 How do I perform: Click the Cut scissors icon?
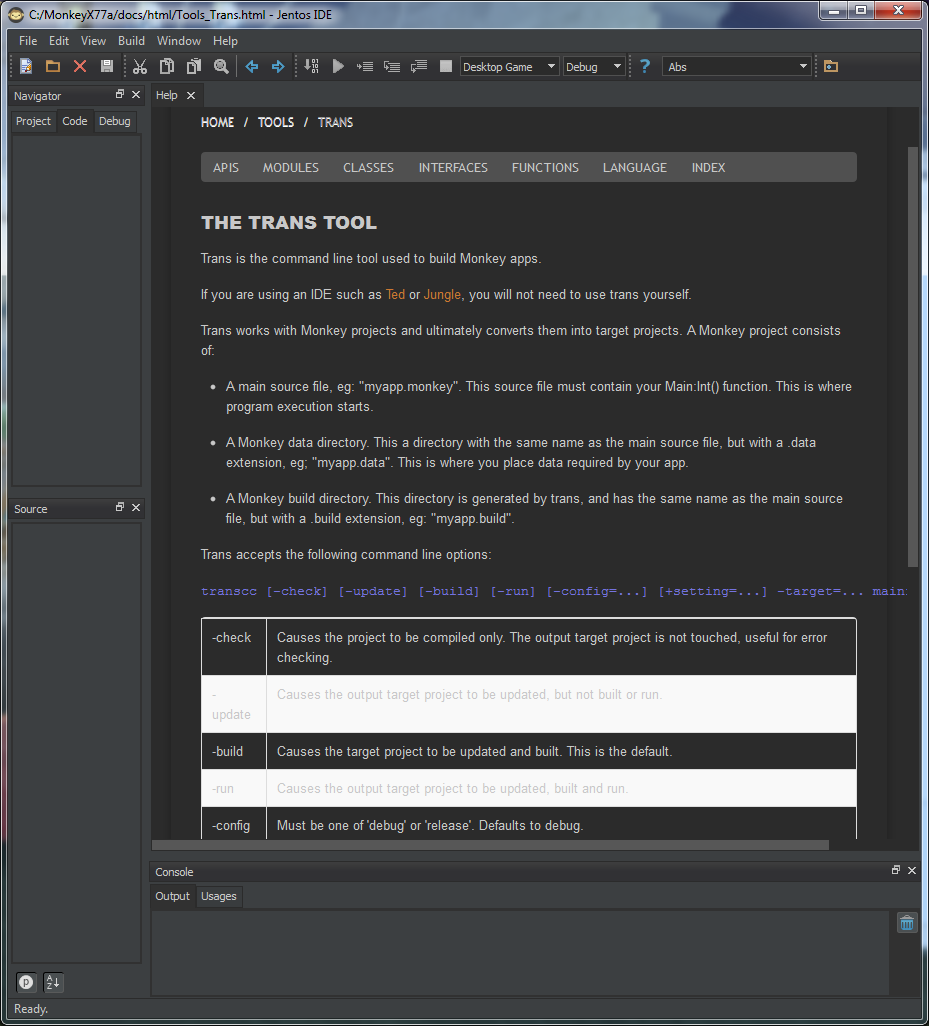140,67
